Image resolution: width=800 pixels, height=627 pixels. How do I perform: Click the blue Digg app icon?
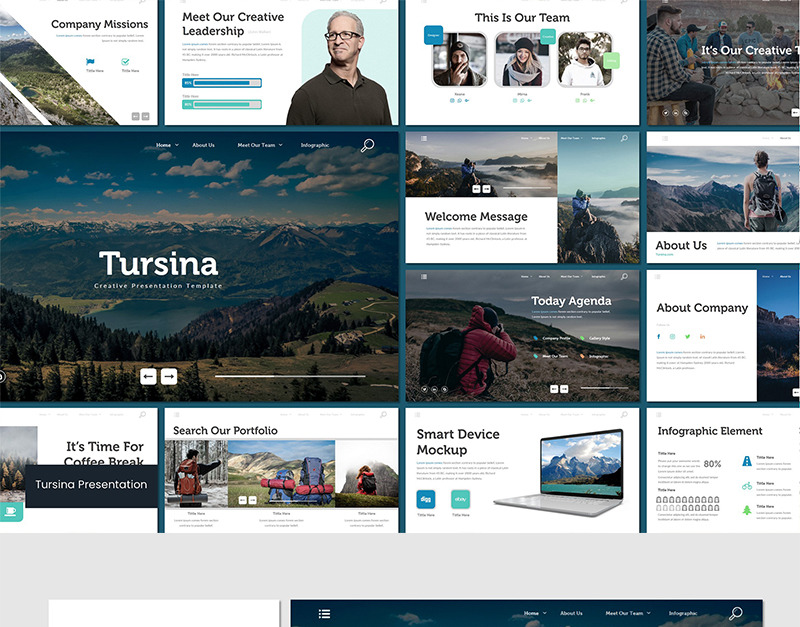click(x=426, y=498)
